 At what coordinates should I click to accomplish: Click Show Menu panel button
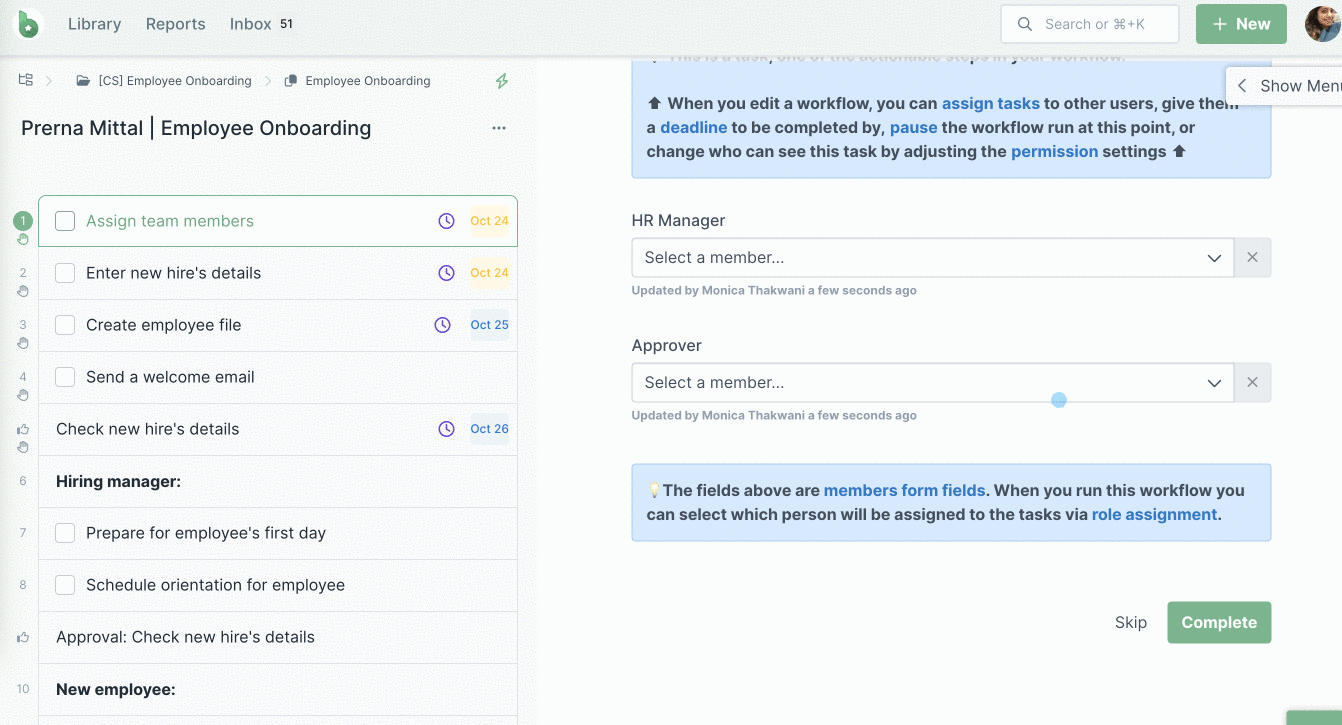[x=1285, y=86]
